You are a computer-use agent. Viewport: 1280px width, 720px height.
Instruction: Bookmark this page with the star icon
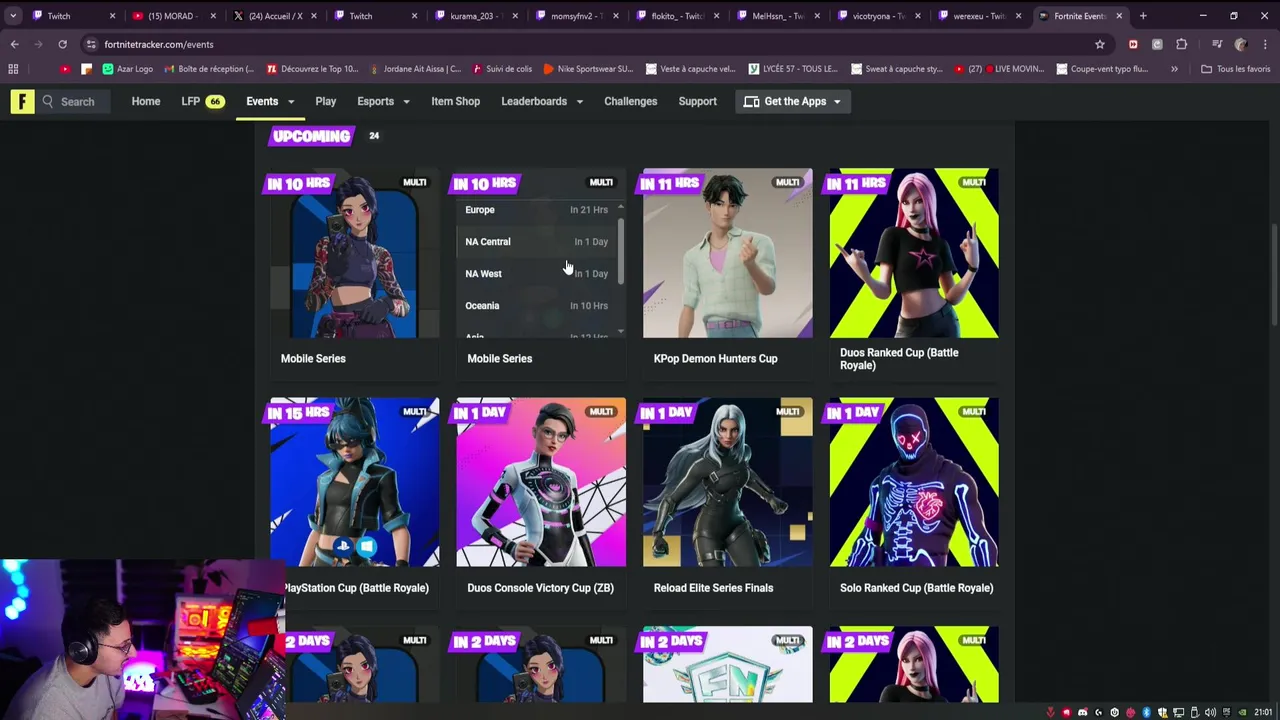[1100, 44]
